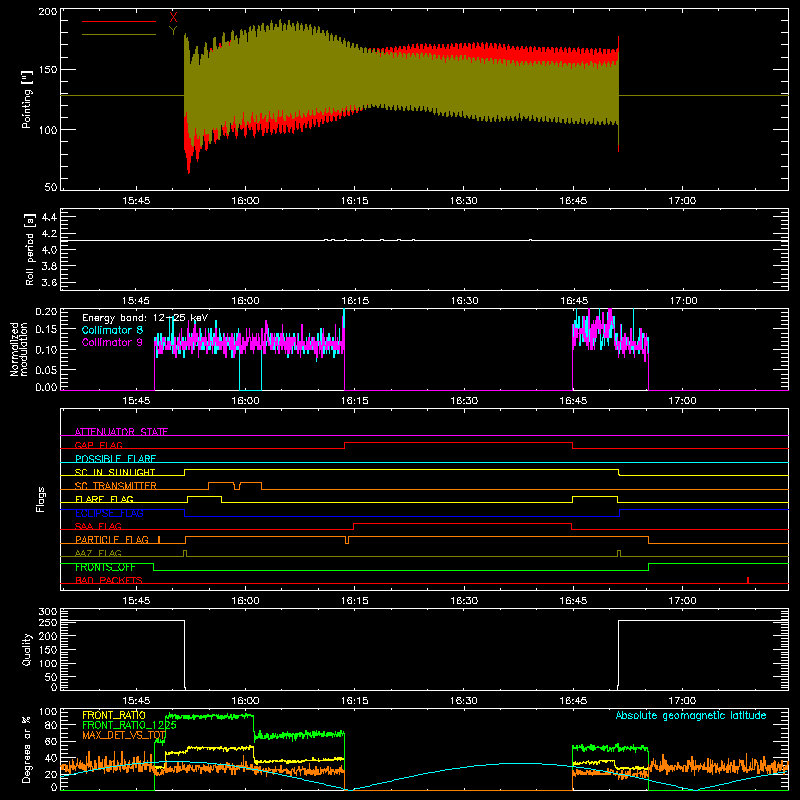Click the SC_IN_SUNLIGHT label
The height and width of the screenshot is (800, 800).
click(x=115, y=472)
